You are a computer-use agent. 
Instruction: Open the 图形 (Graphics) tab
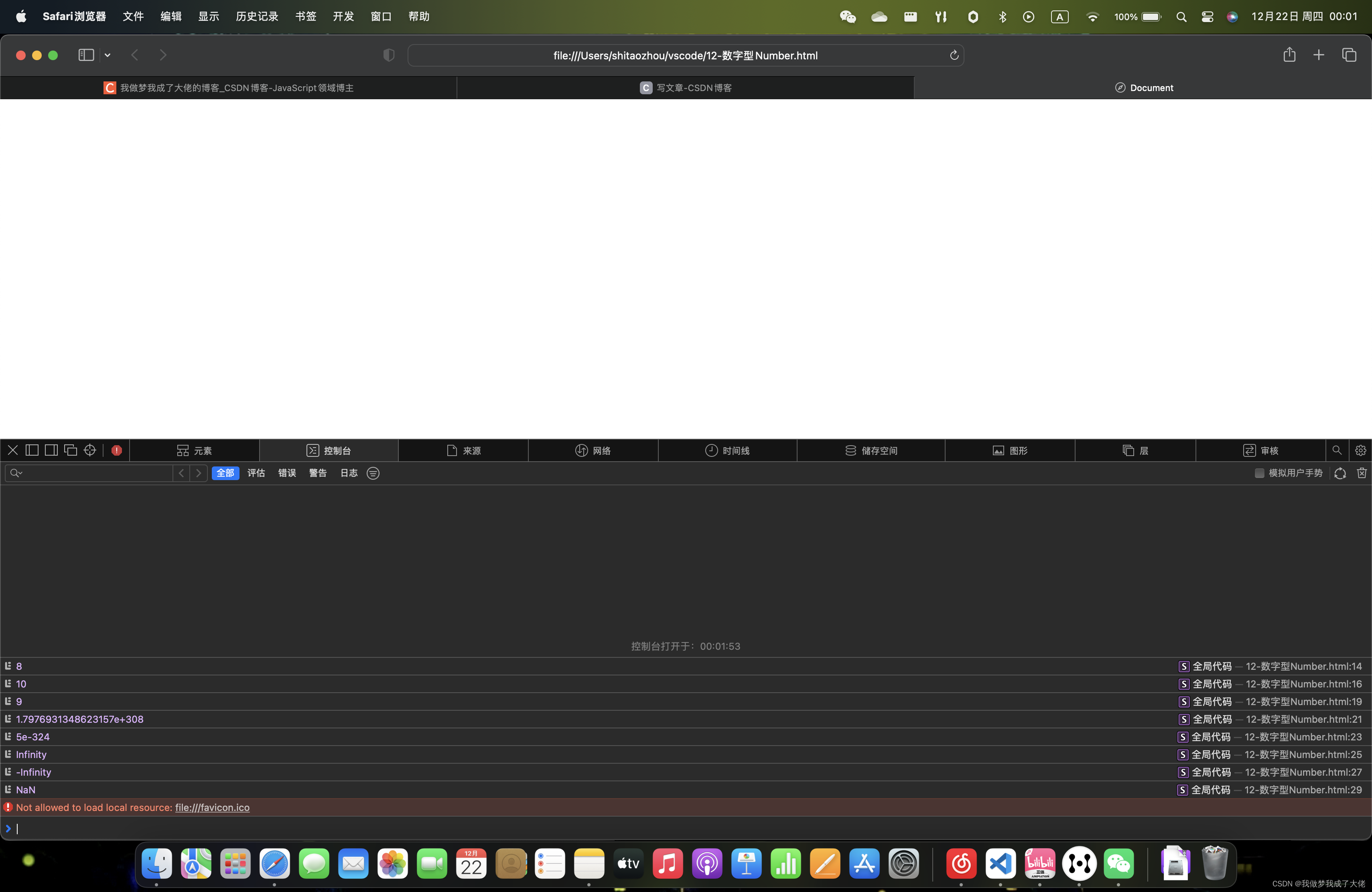(1010, 450)
